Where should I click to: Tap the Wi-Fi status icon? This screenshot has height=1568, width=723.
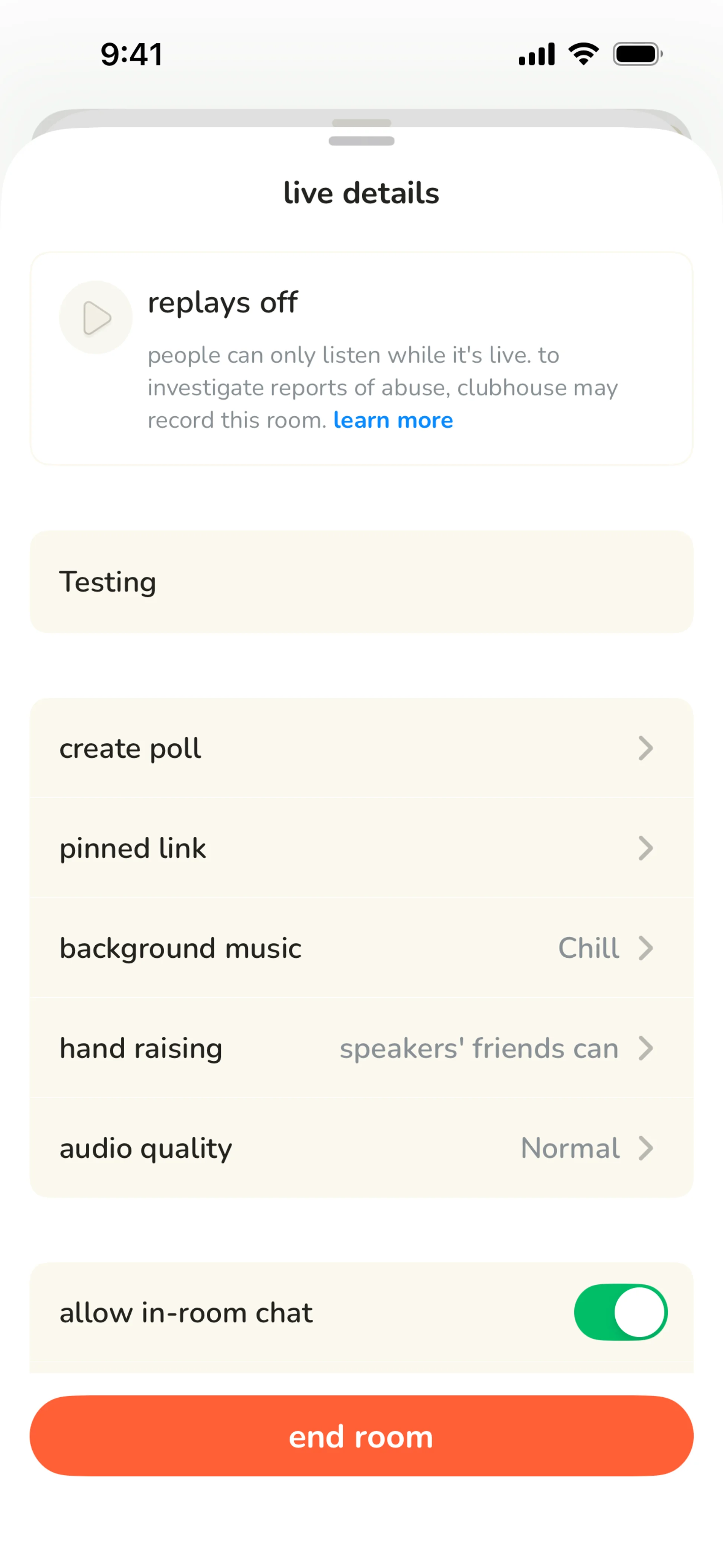pos(583,54)
